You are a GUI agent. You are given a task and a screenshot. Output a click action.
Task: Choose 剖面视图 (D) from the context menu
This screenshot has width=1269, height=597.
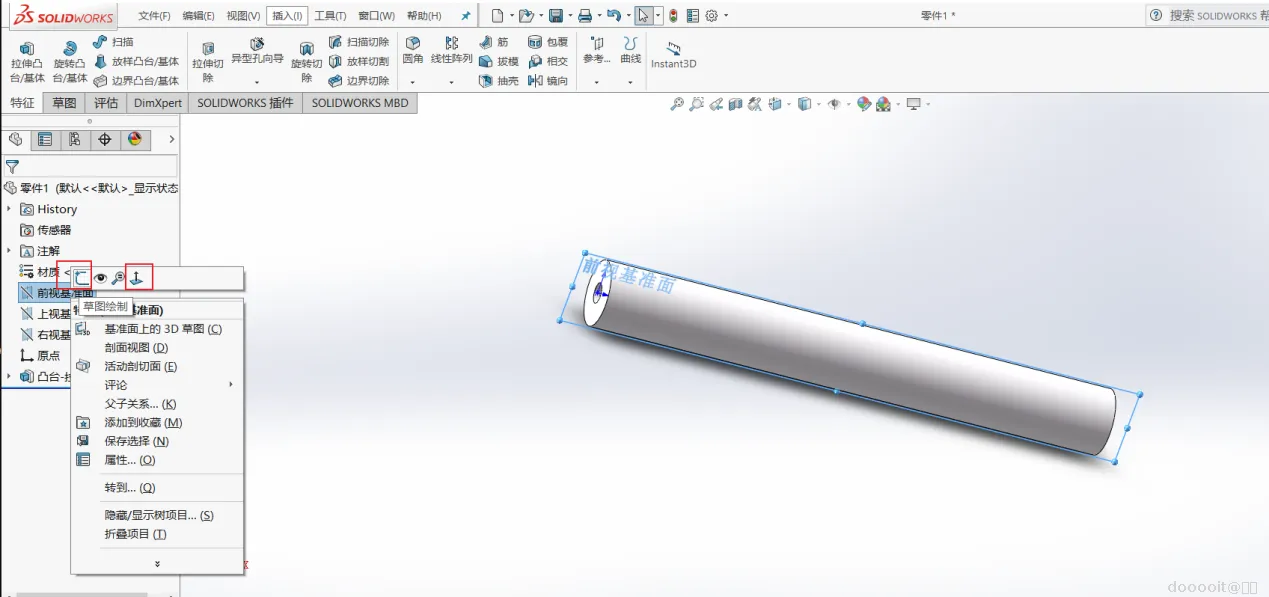[x=136, y=348]
